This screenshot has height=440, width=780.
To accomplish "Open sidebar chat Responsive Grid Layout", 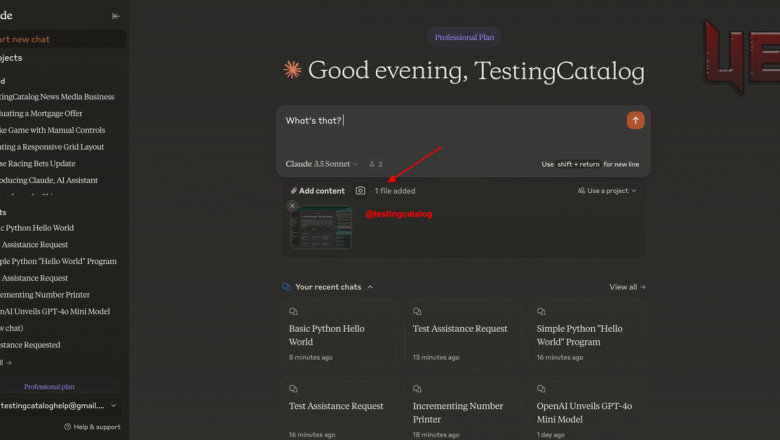I will pos(52,147).
